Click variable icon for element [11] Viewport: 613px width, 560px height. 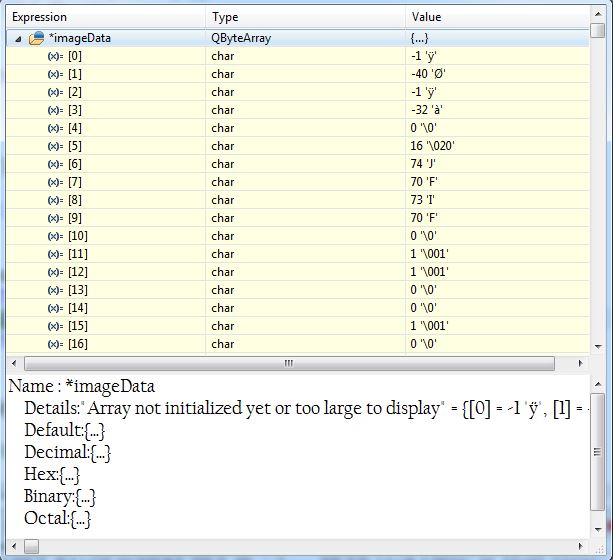click(x=55, y=254)
